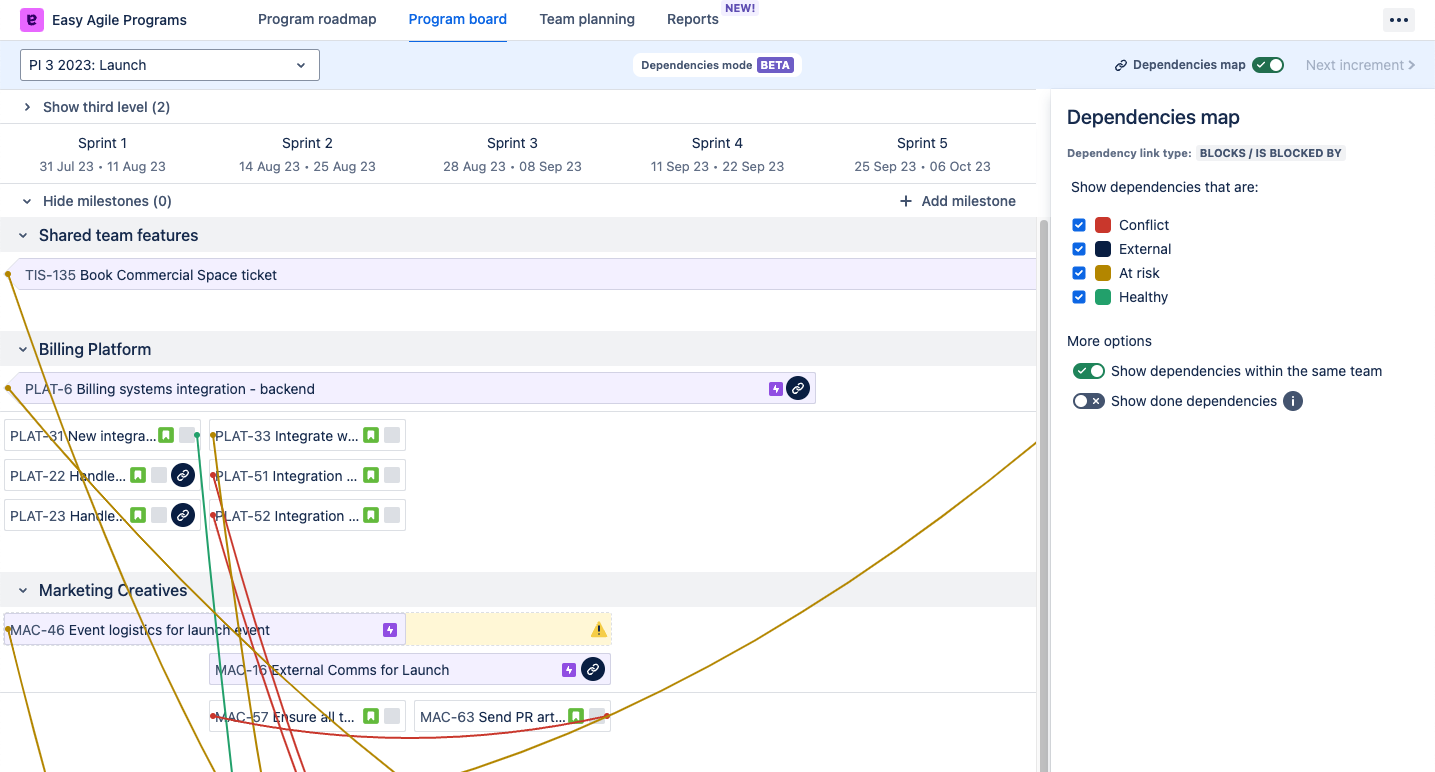Click green story icon on PLAT-33

coord(371,435)
